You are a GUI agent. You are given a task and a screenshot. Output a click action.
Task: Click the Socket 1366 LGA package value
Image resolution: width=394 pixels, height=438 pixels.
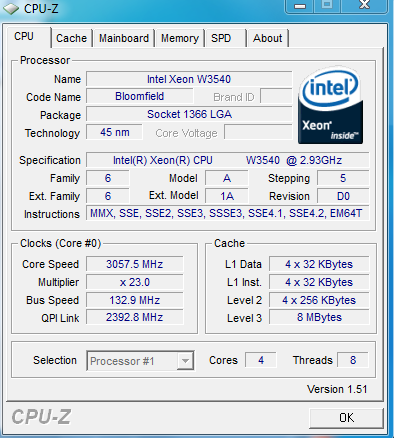point(189,114)
